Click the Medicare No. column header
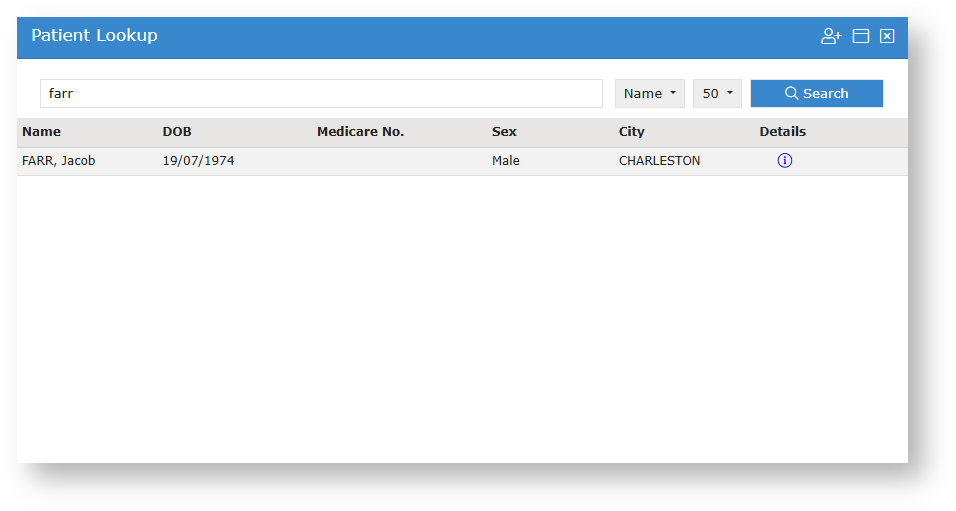 [360, 132]
